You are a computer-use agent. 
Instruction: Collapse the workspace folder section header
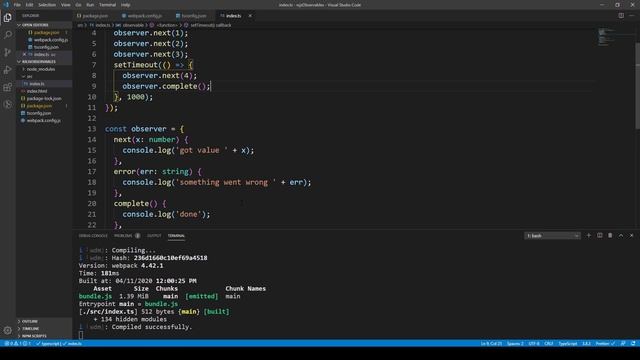coord(44,62)
